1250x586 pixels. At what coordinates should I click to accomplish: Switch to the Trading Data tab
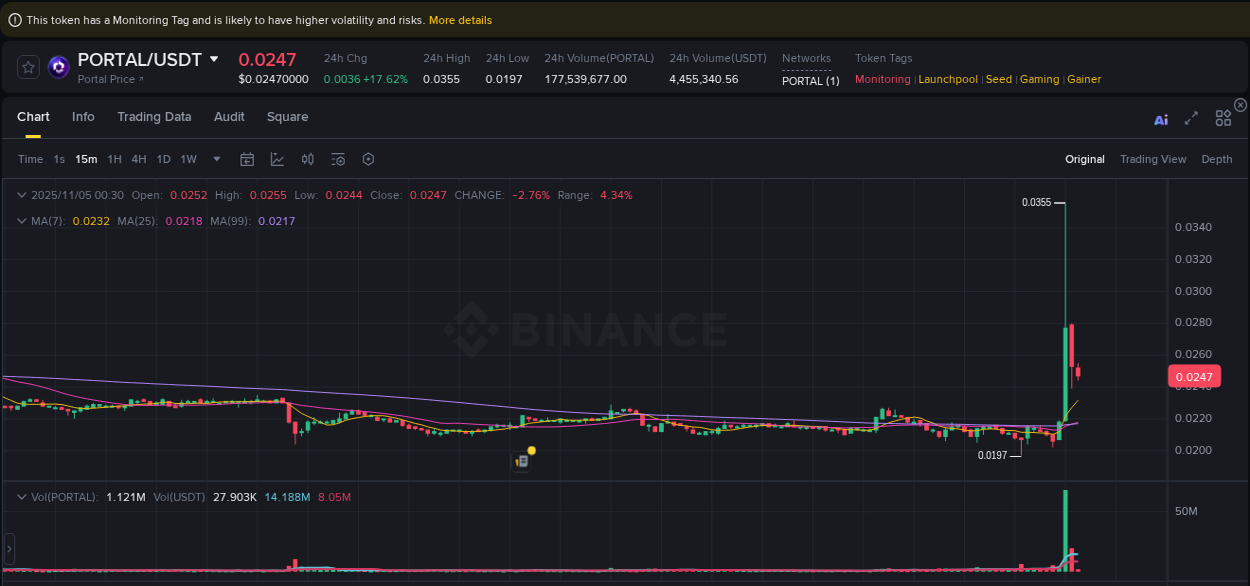(154, 117)
